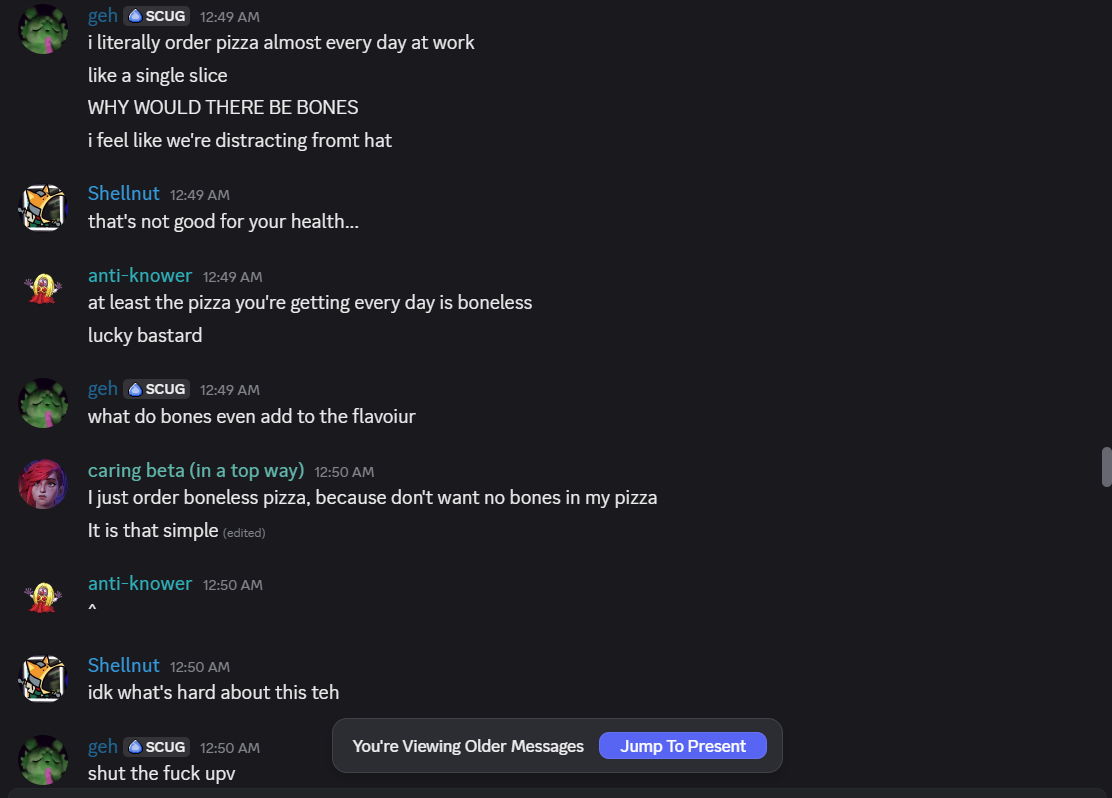
Task: Click the anti-knower username above the caret message
Action: click(x=140, y=584)
